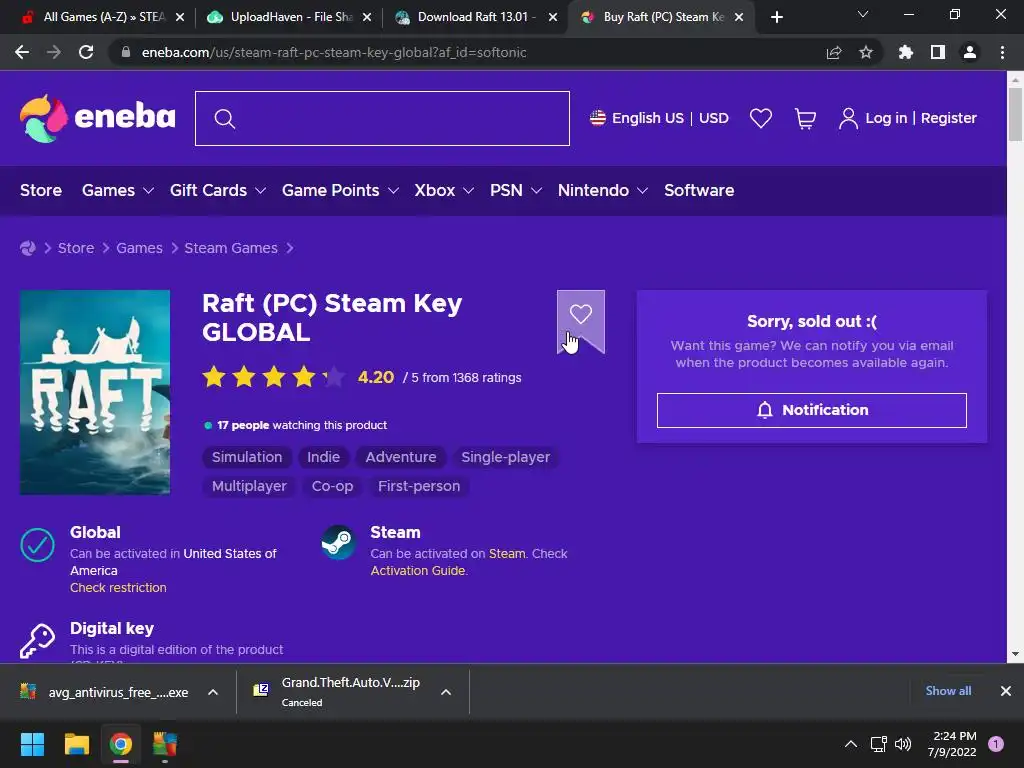
Task: Show all downloads
Action: tap(948, 691)
